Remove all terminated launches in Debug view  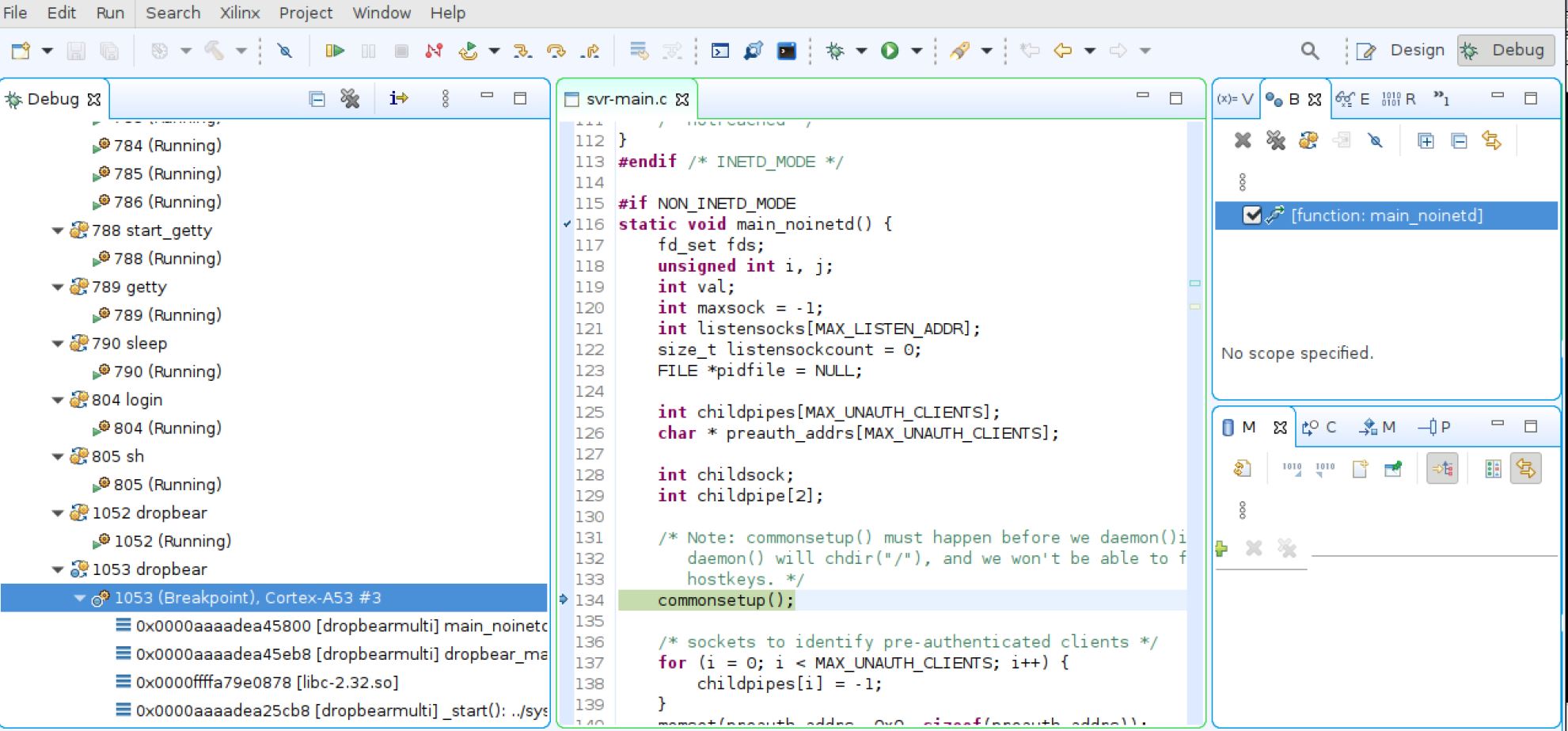point(350,98)
